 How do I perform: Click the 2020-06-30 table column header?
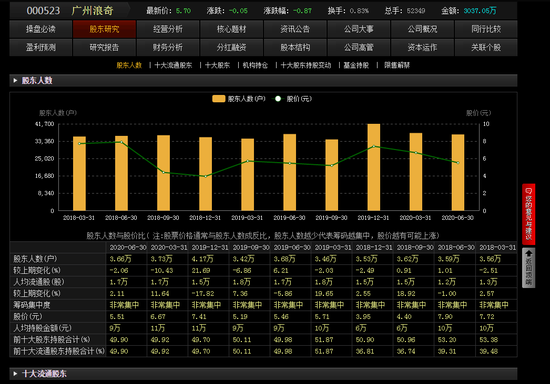[128, 248]
